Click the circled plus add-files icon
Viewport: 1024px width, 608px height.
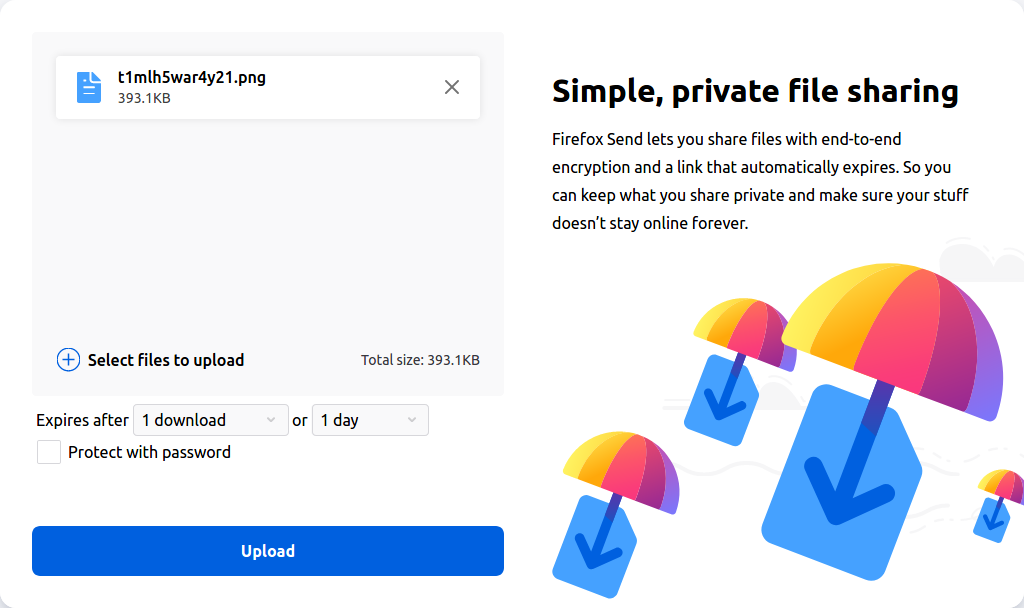coord(68,360)
